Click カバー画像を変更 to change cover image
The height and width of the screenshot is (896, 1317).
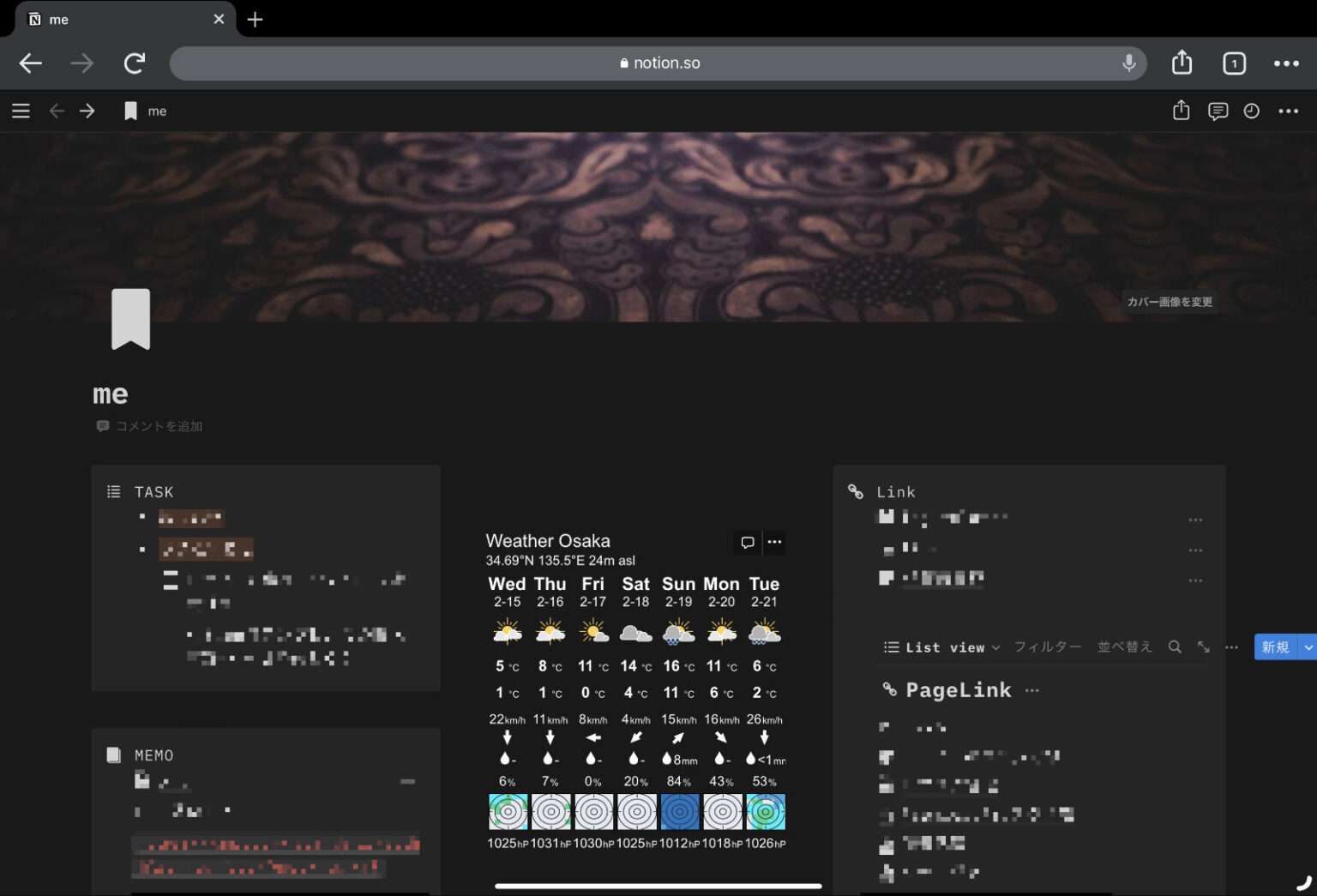click(1170, 302)
